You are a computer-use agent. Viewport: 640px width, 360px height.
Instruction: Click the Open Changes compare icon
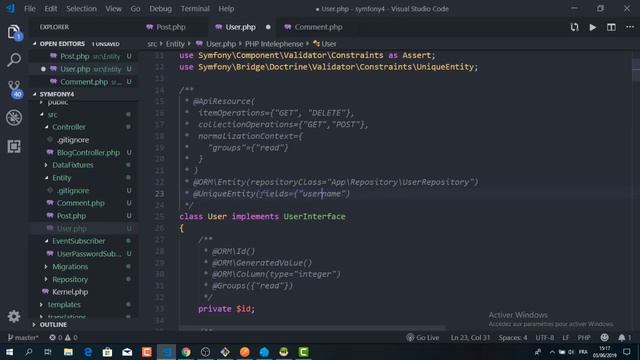(574, 27)
